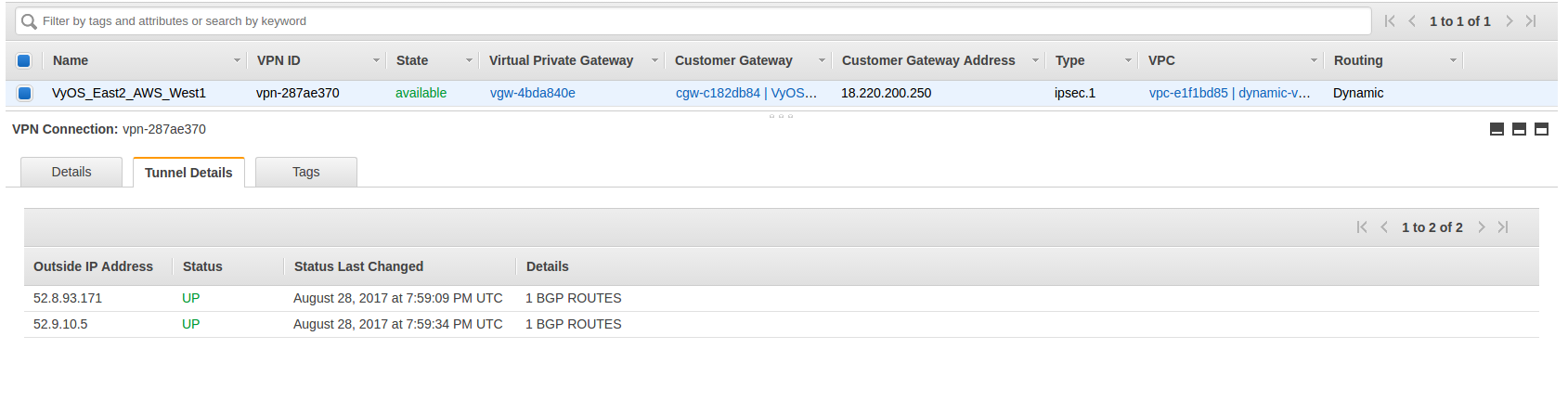
Task: Open the Routing column dropdown arrow
Action: (x=1453, y=60)
